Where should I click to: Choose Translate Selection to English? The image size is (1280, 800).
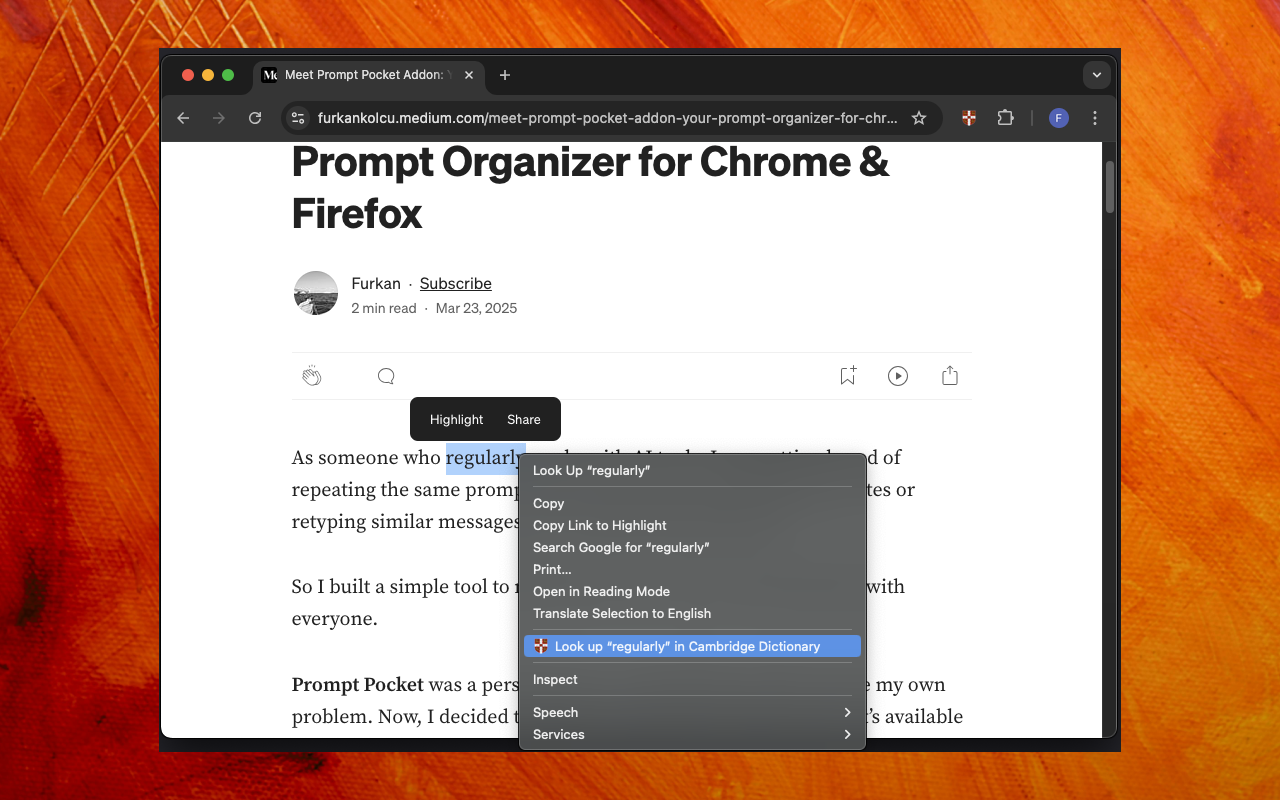tap(692, 613)
